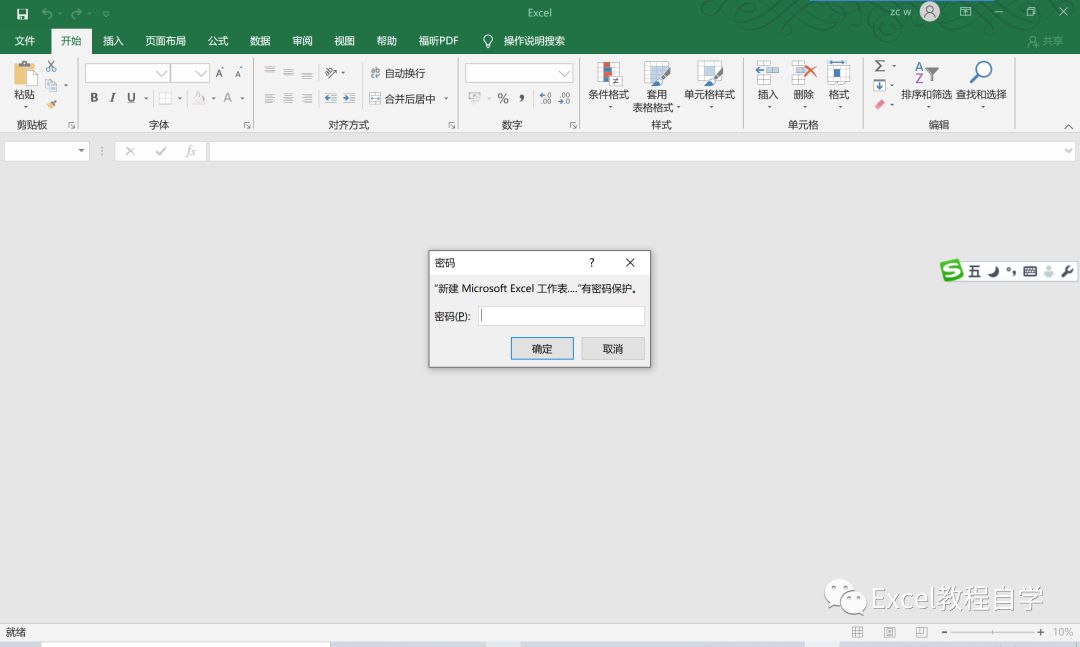Image resolution: width=1080 pixels, height=647 pixels.
Task: Click the insert function fx icon
Action: point(191,151)
